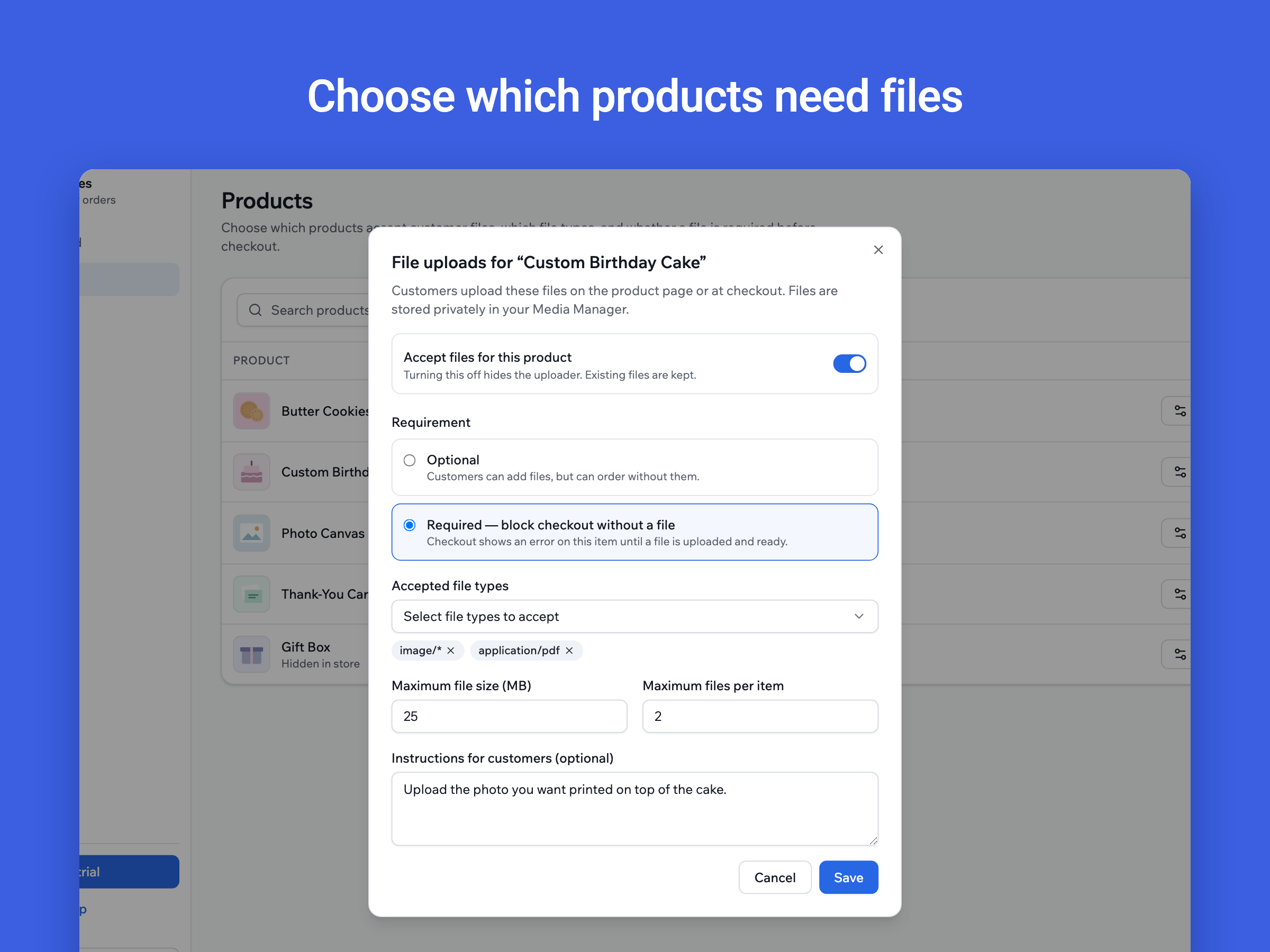Viewport: 1270px width, 952px height.
Task: Select Required block checkout radio option
Action: [410, 525]
